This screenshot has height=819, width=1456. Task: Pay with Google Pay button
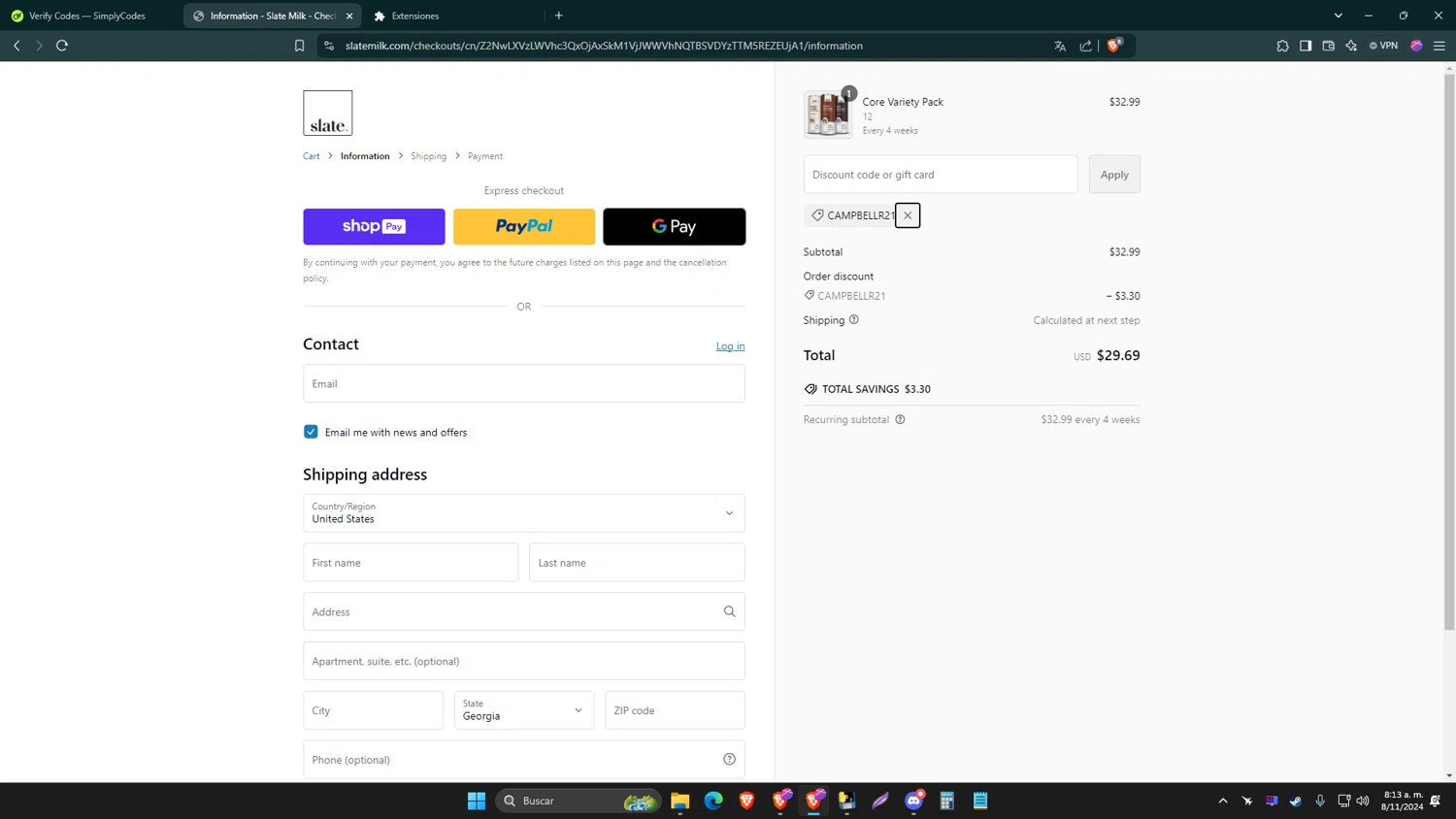[x=674, y=226]
